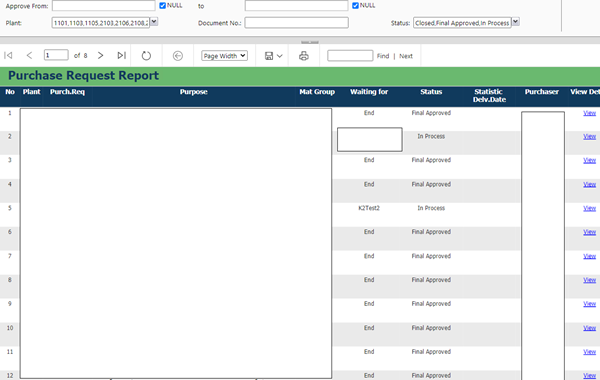
Task: Click the Purchaser column header
Action: 541,92
